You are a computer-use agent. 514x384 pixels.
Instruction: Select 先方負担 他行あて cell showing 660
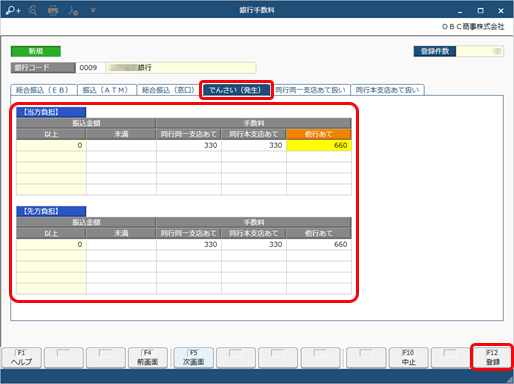[319, 244]
